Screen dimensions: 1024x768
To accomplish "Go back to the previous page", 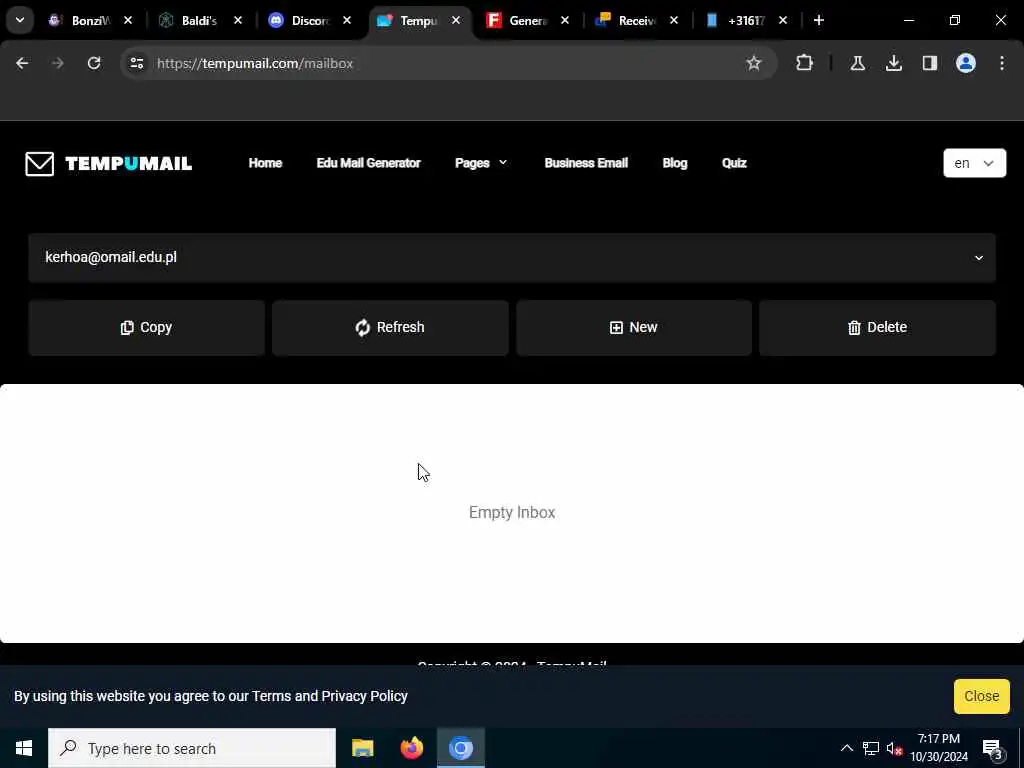I will pos(22,63).
